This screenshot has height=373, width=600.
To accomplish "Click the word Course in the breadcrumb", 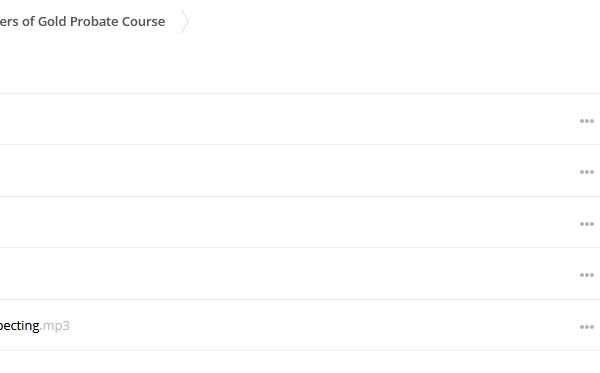I will point(143,21).
